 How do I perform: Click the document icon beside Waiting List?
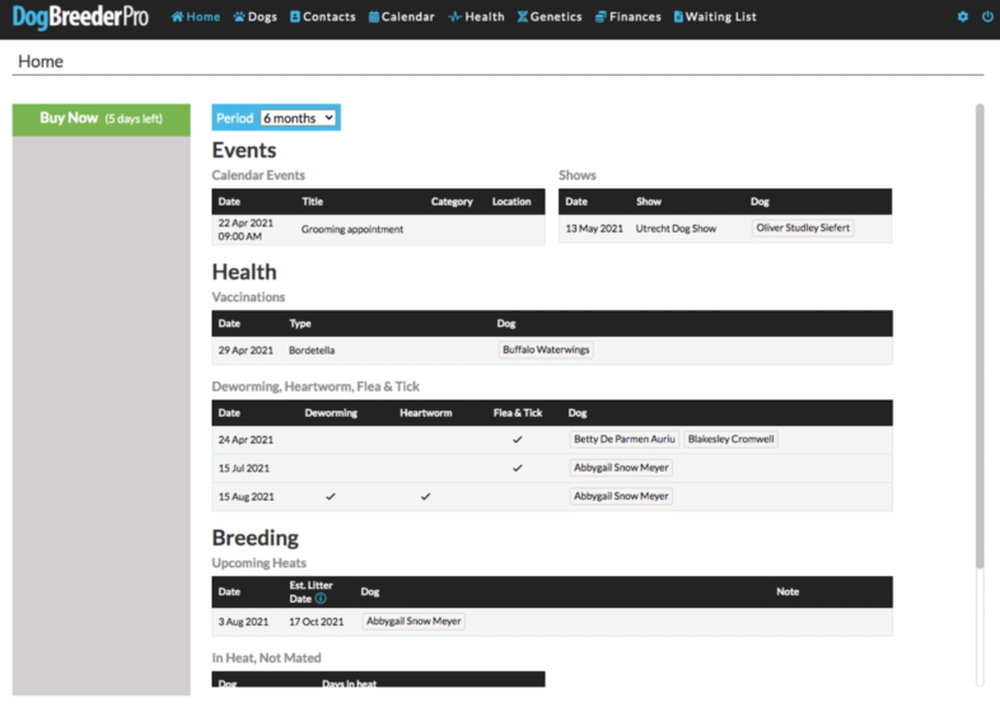click(x=678, y=17)
